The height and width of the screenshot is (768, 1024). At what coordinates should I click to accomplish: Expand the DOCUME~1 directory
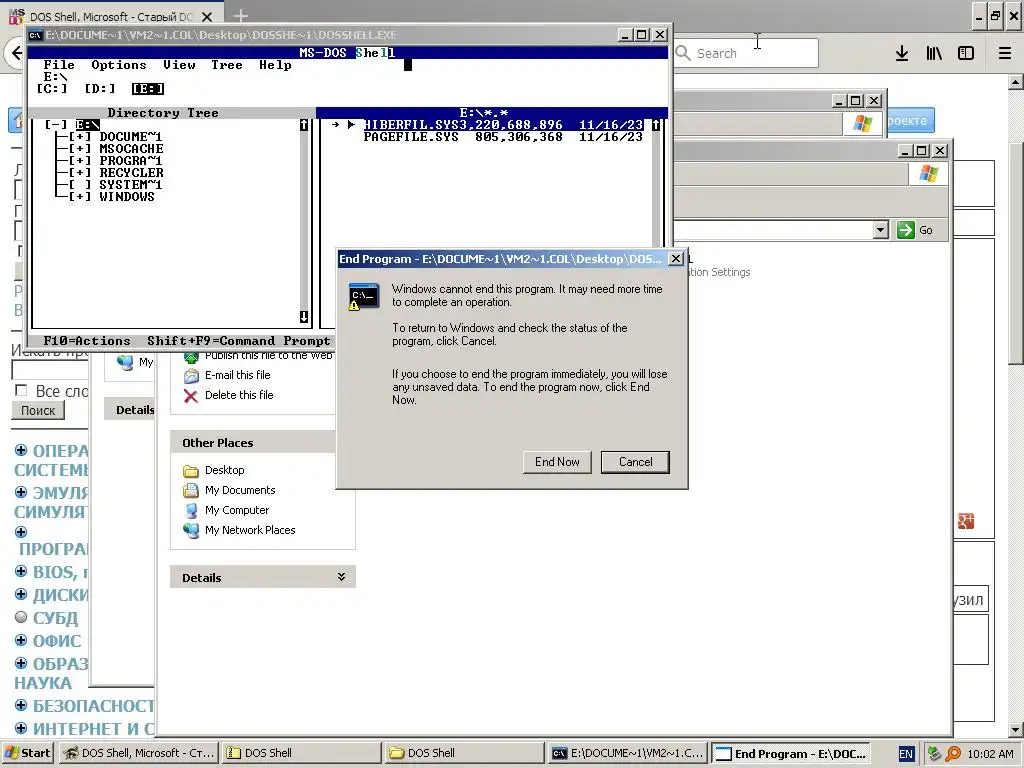[x=80, y=137]
